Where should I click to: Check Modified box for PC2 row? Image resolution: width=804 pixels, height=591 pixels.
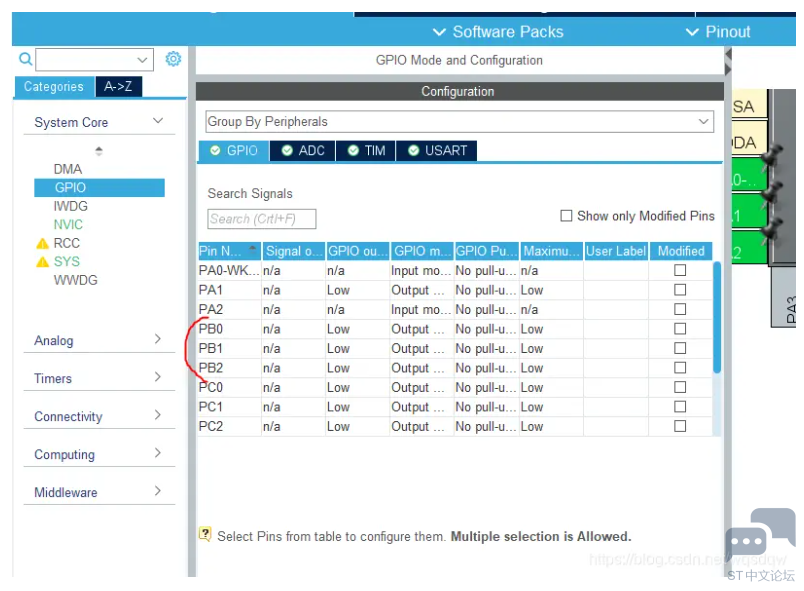[680, 426]
